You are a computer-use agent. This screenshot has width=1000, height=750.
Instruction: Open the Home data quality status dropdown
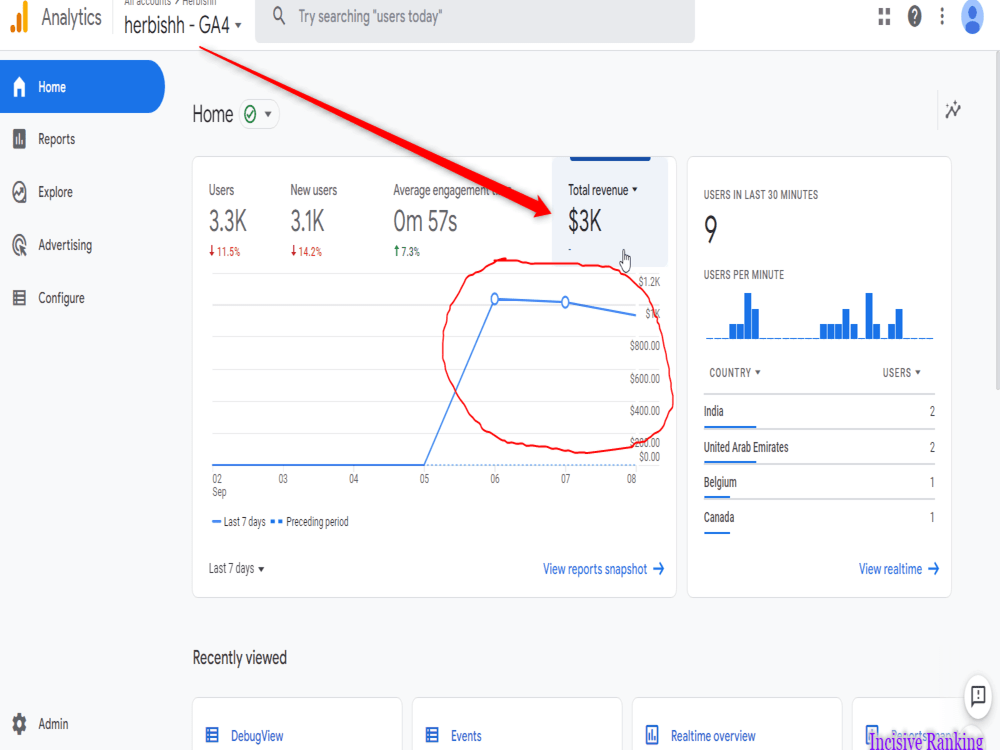coord(259,114)
